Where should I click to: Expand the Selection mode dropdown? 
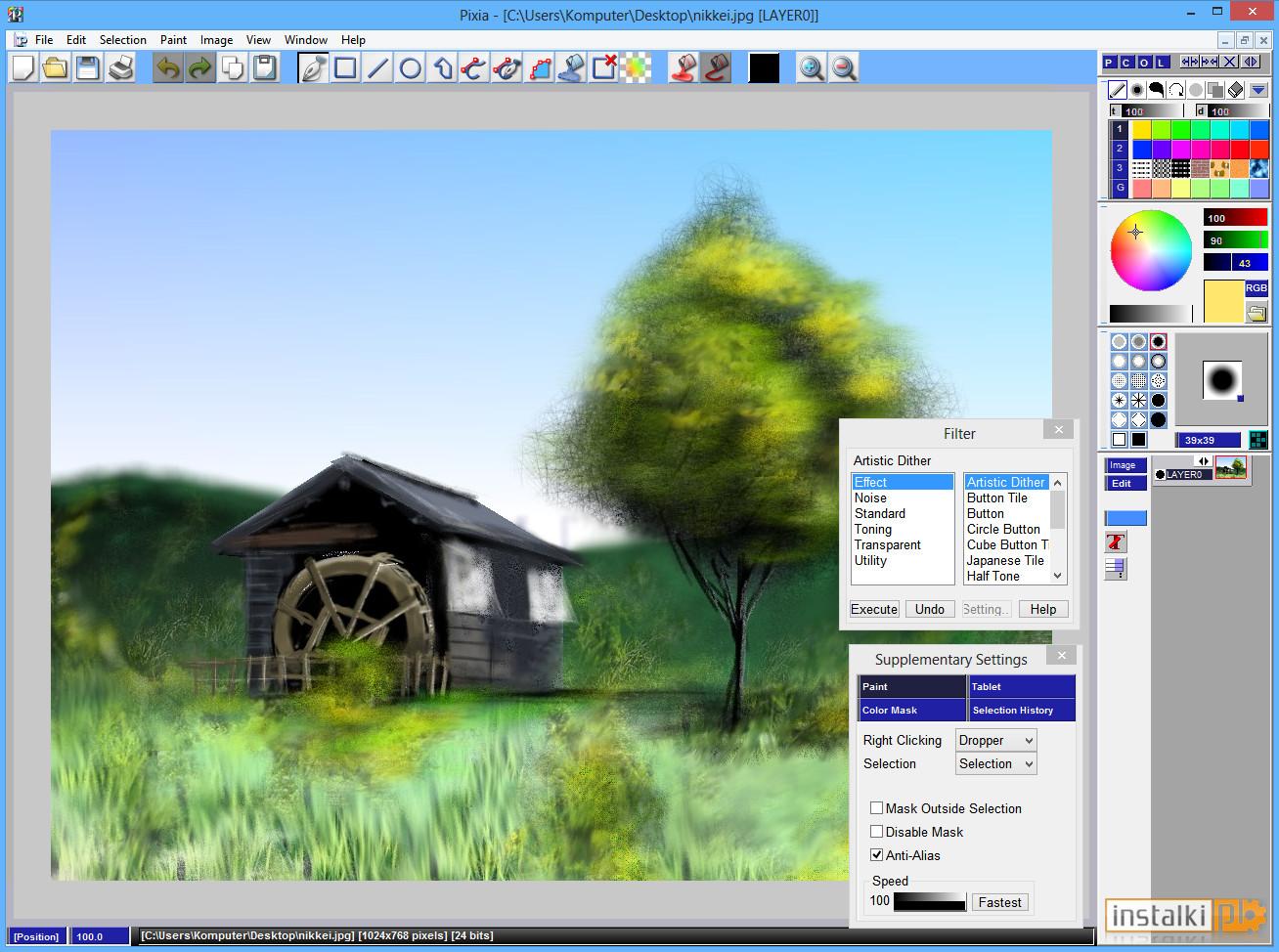pyautogui.click(x=995, y=764)
